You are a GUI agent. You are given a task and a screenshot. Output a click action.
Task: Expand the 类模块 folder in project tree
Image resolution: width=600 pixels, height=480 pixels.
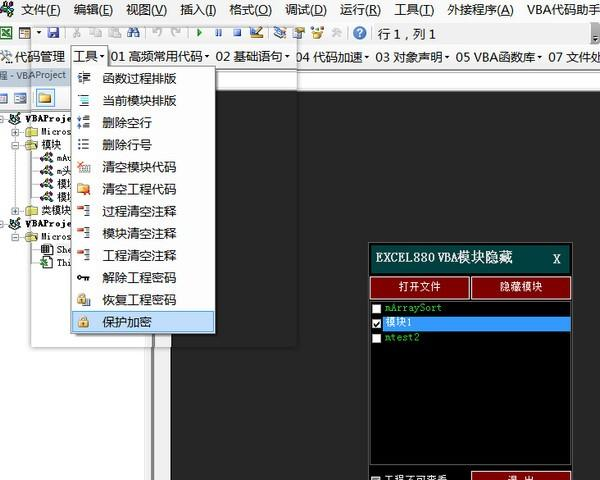click(15, 211)
